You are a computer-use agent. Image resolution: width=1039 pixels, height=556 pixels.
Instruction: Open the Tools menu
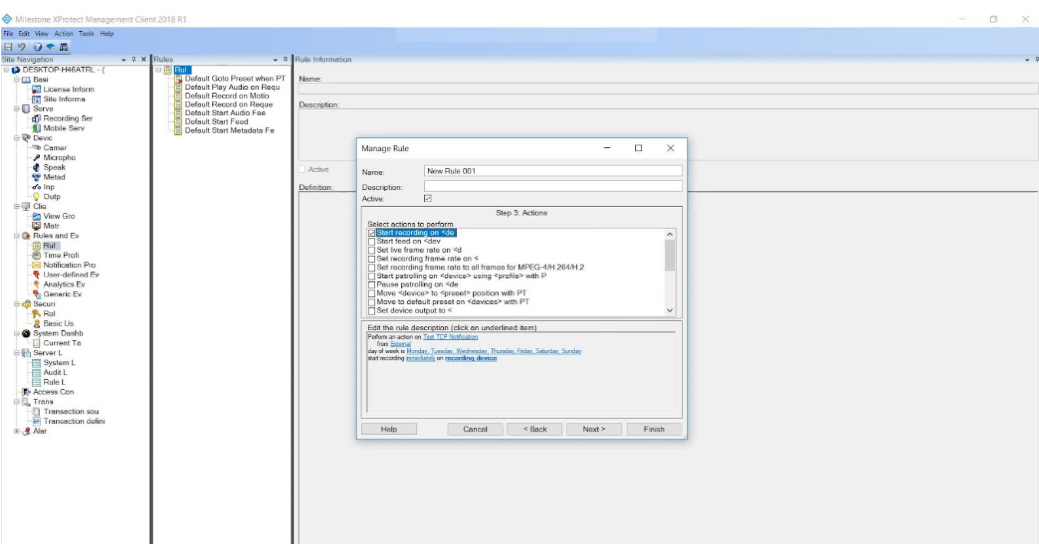point(86,34)
